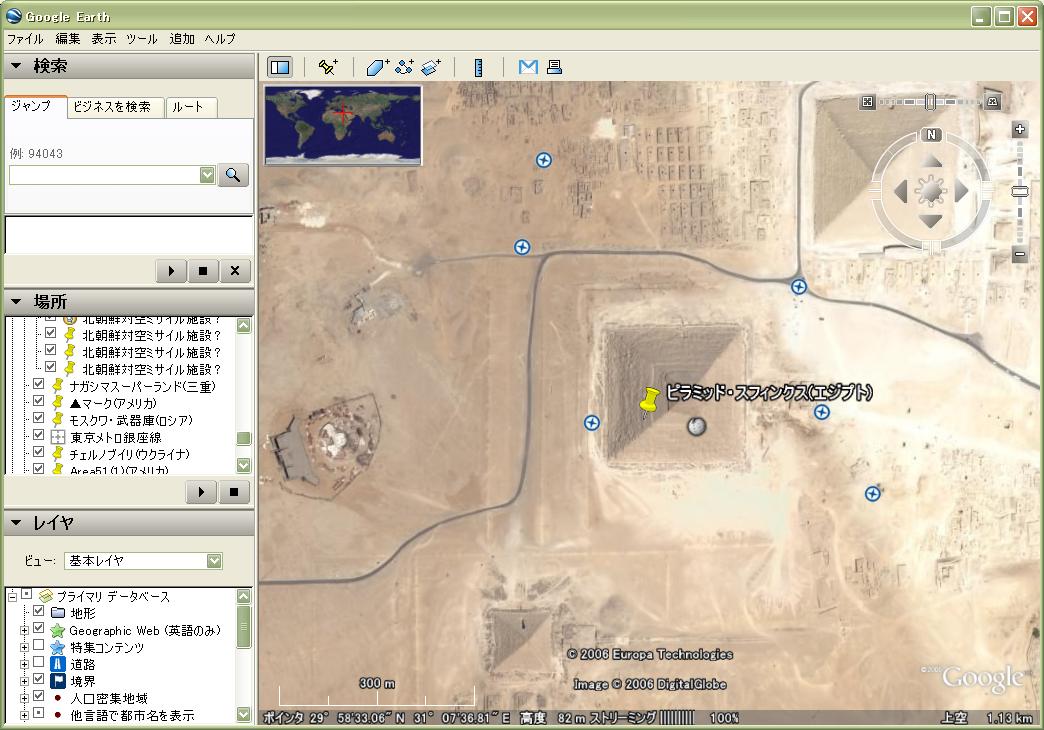Viewport: 1044px width, 730px height.
Task: Open the ファイル menu
Action: pyautogui.click(x=25, y=39)
